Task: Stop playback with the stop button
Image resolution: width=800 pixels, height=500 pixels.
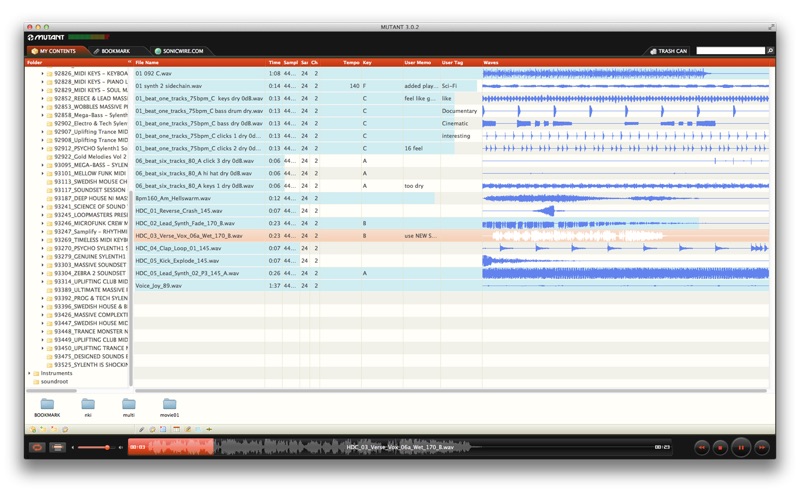Action: tap(720, 447)
